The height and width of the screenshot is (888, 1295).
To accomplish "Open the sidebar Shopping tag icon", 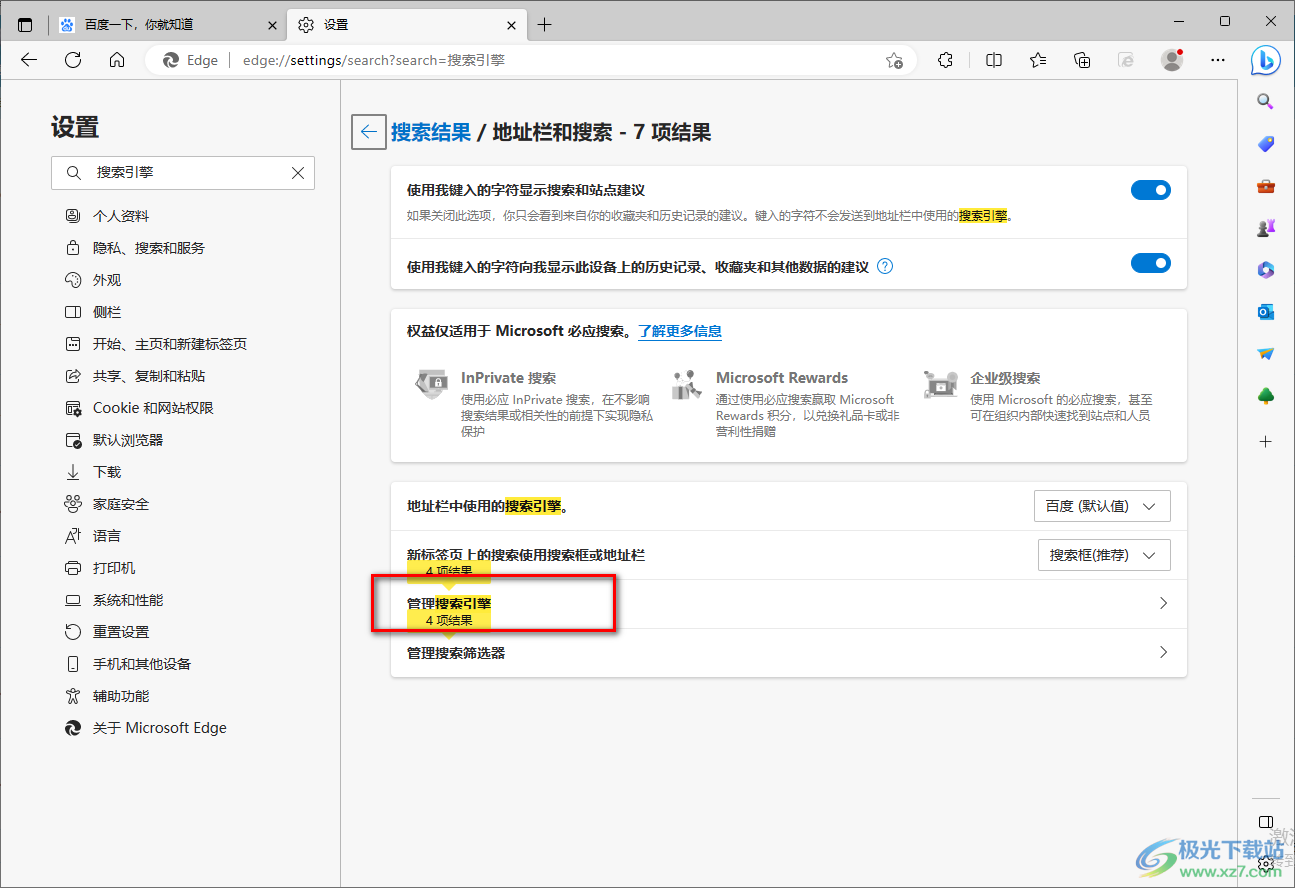I will (x=1265, y=144).
